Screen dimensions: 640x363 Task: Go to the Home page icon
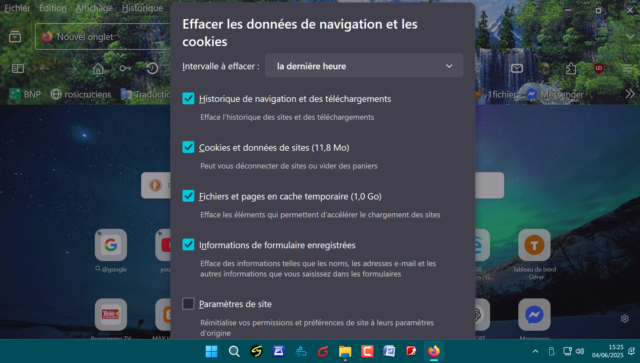click(x=98, y=68)
